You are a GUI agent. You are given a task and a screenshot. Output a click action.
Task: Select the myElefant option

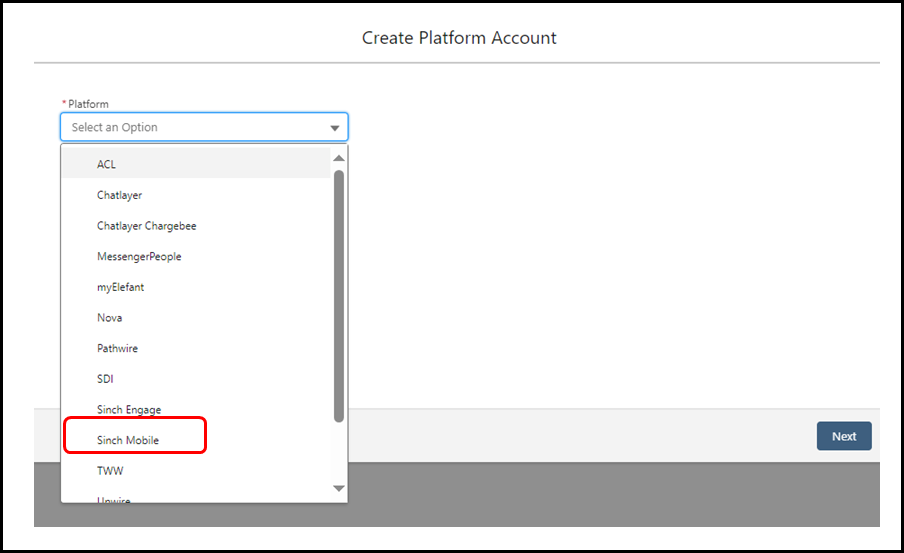tap(197, 287)
